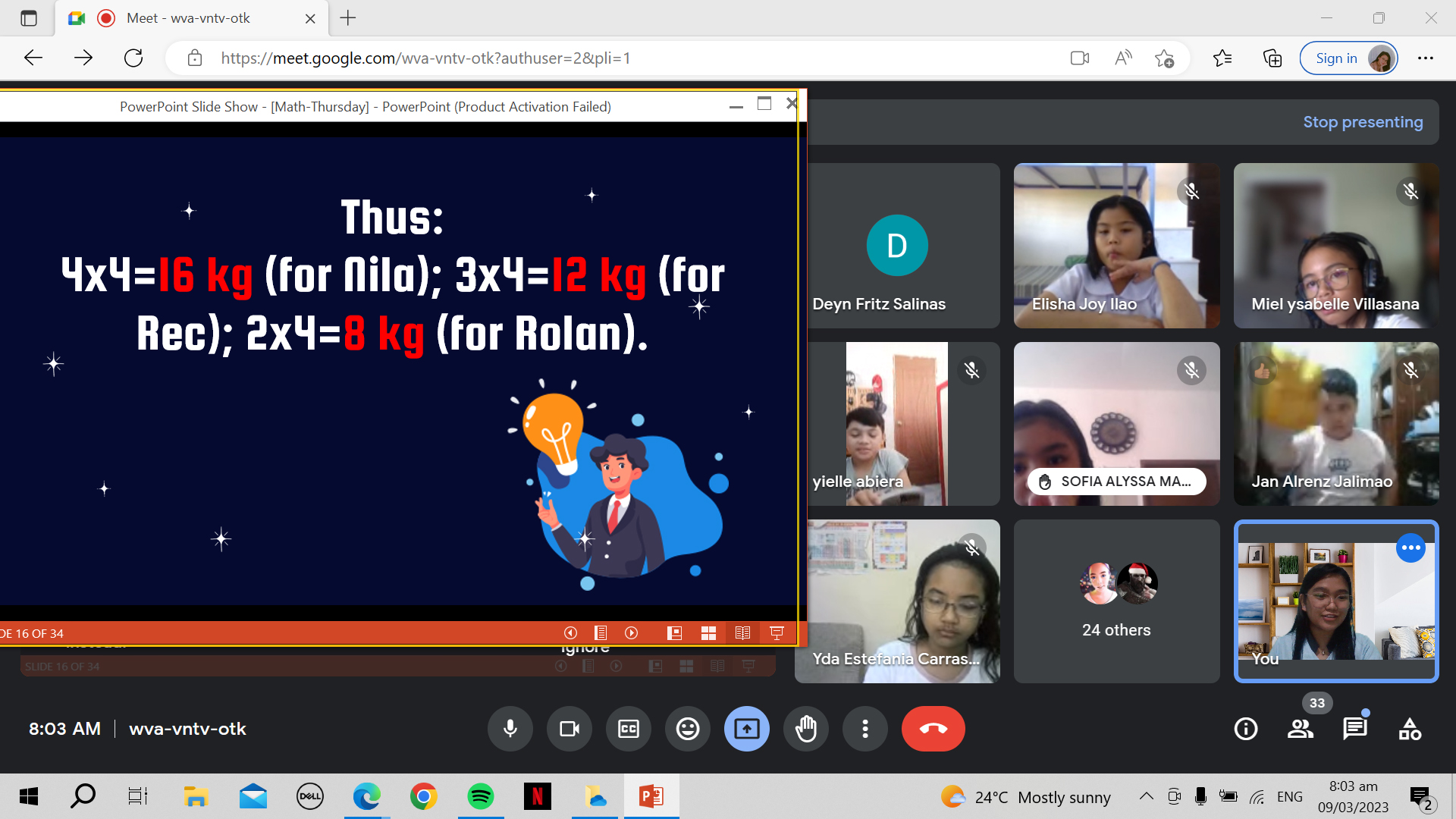Go forward in the browser
1456x819 pixels.
tap(83, 58)
